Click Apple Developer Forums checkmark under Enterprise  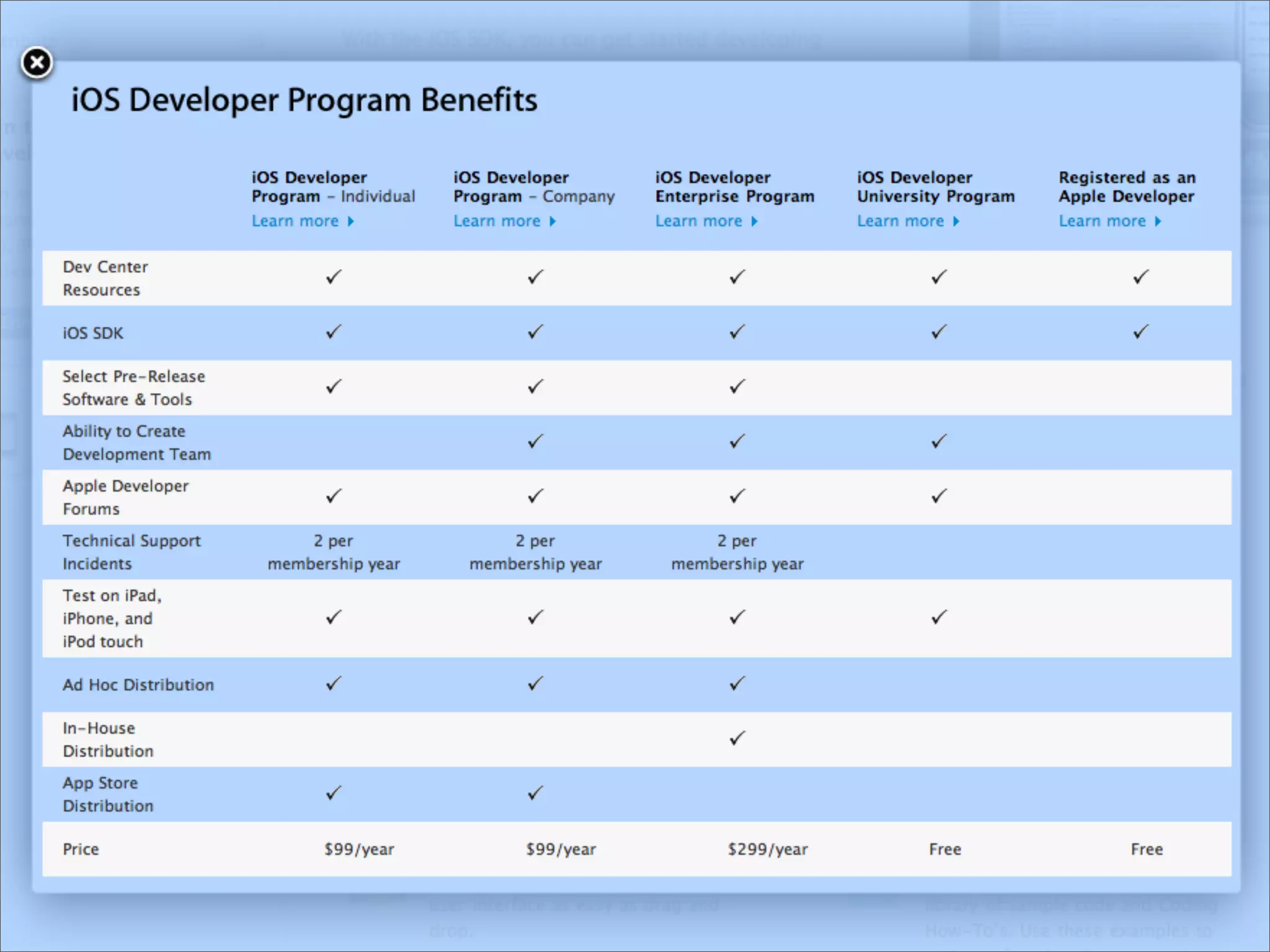point(737,496)
